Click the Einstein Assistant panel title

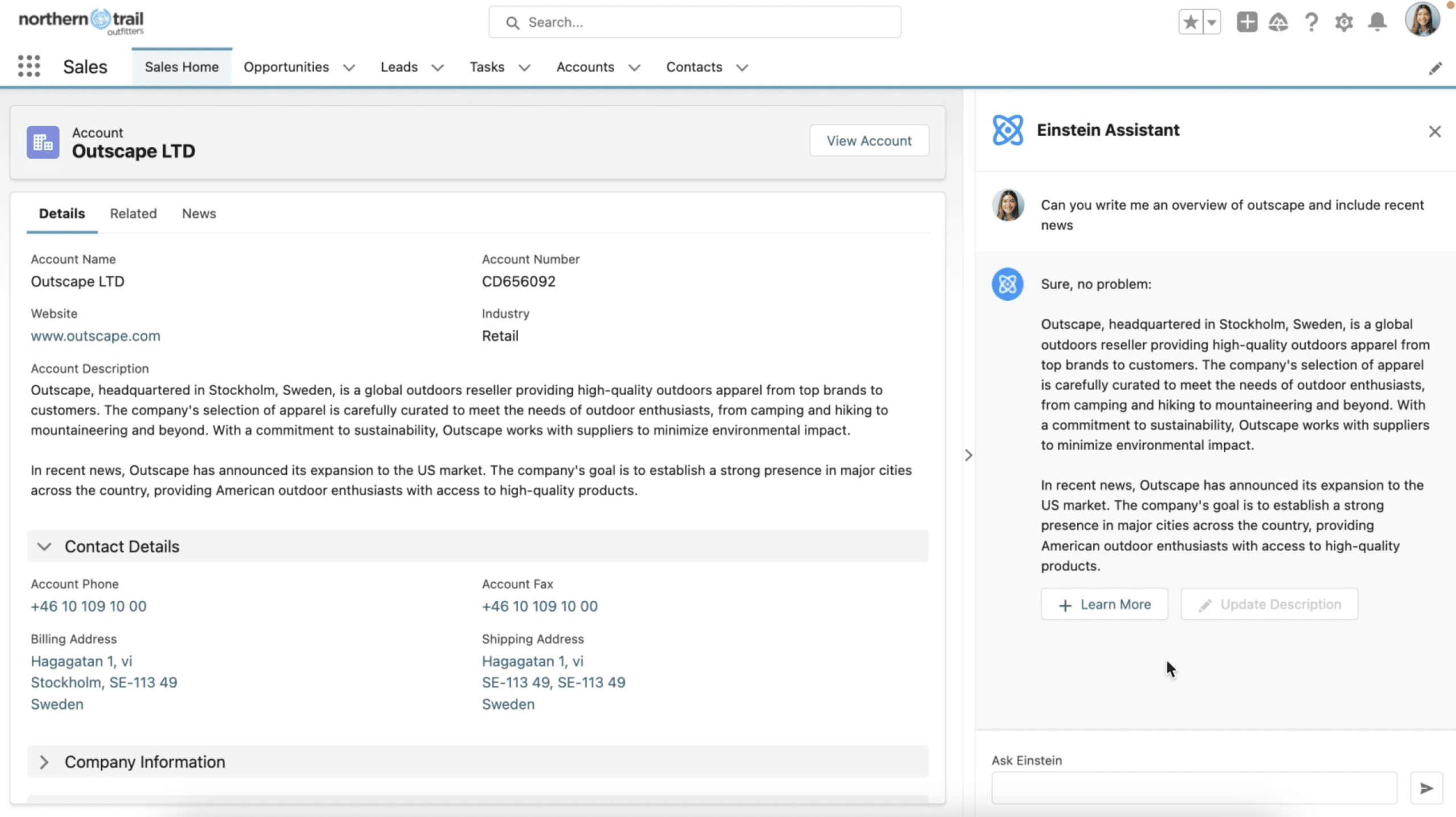coord(1107,130)
